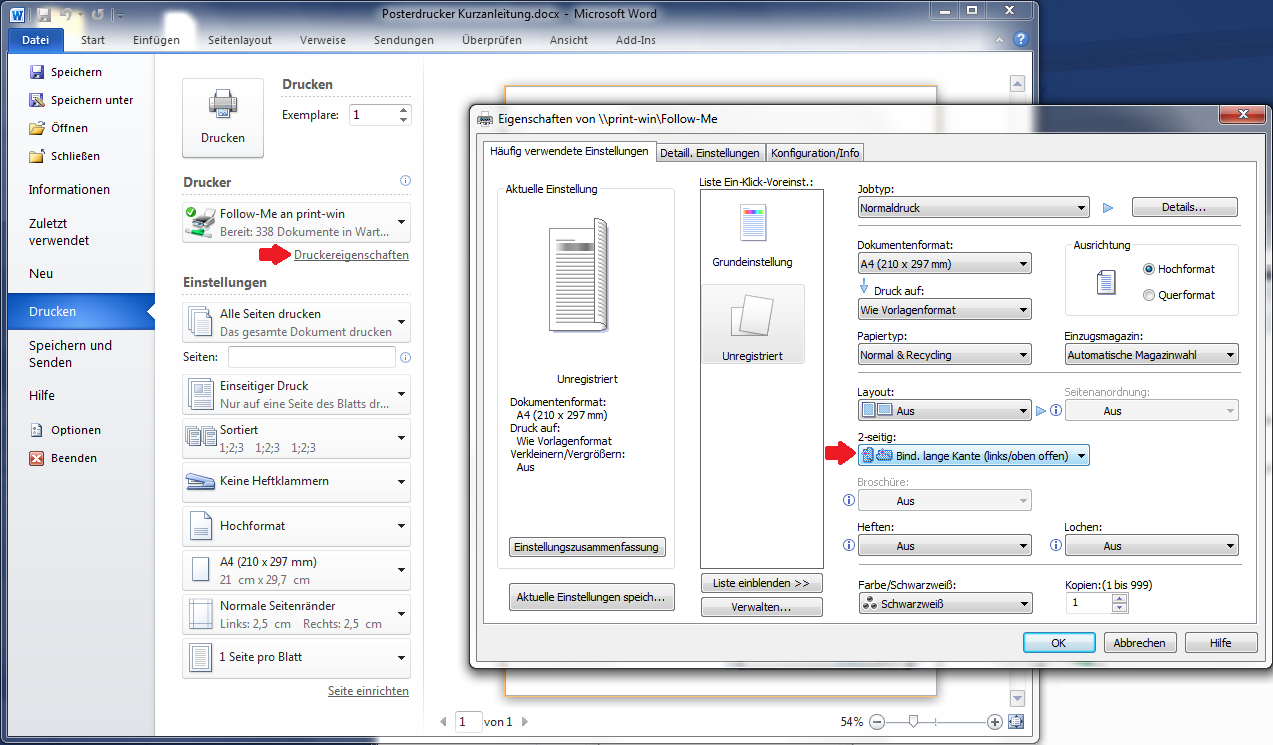Screen dimensions: 1273x745
Task: Switch to the Einfügen ribbon tab
Action: (x=156, y=40)
